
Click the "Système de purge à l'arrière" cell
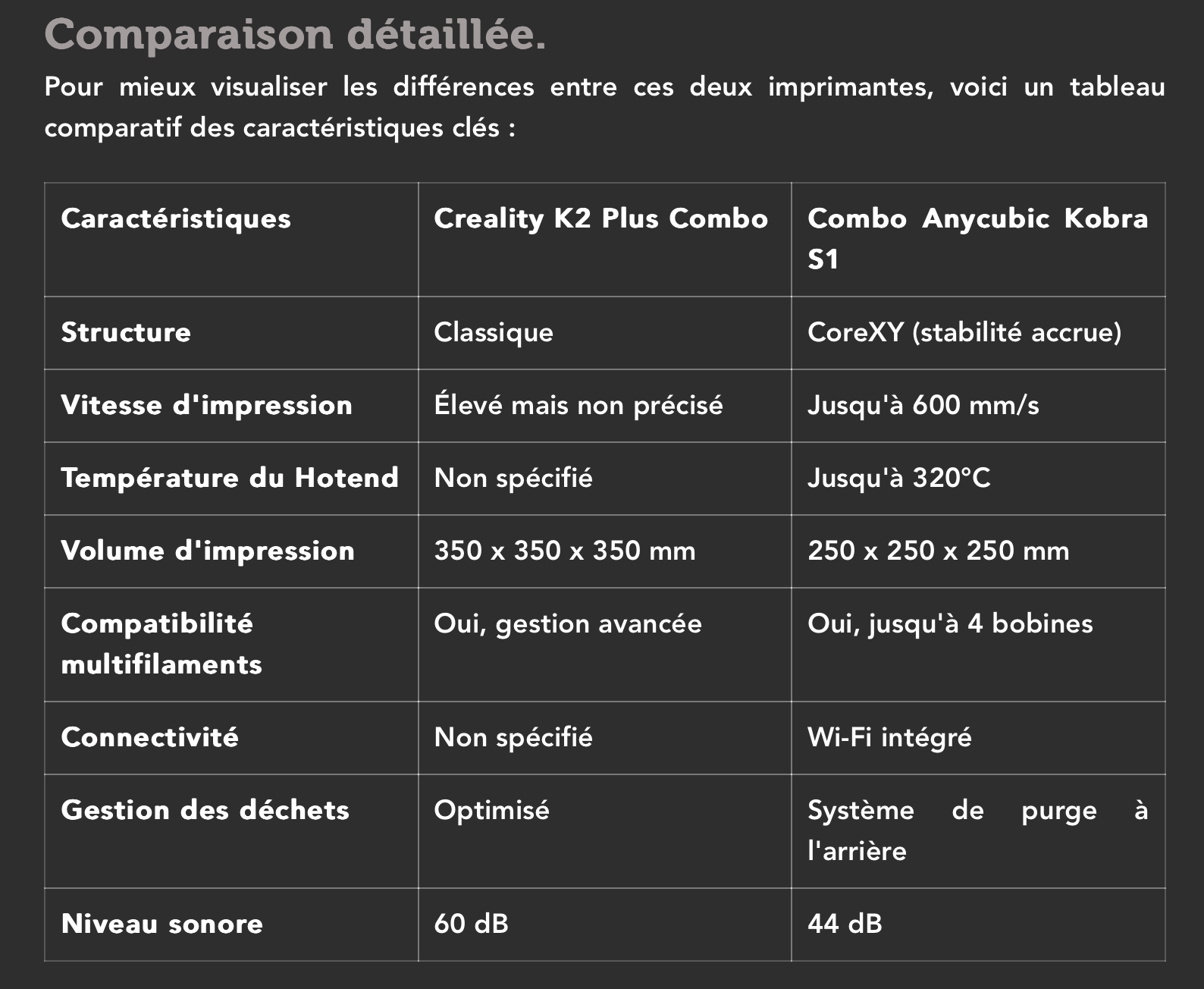[977, 830]
